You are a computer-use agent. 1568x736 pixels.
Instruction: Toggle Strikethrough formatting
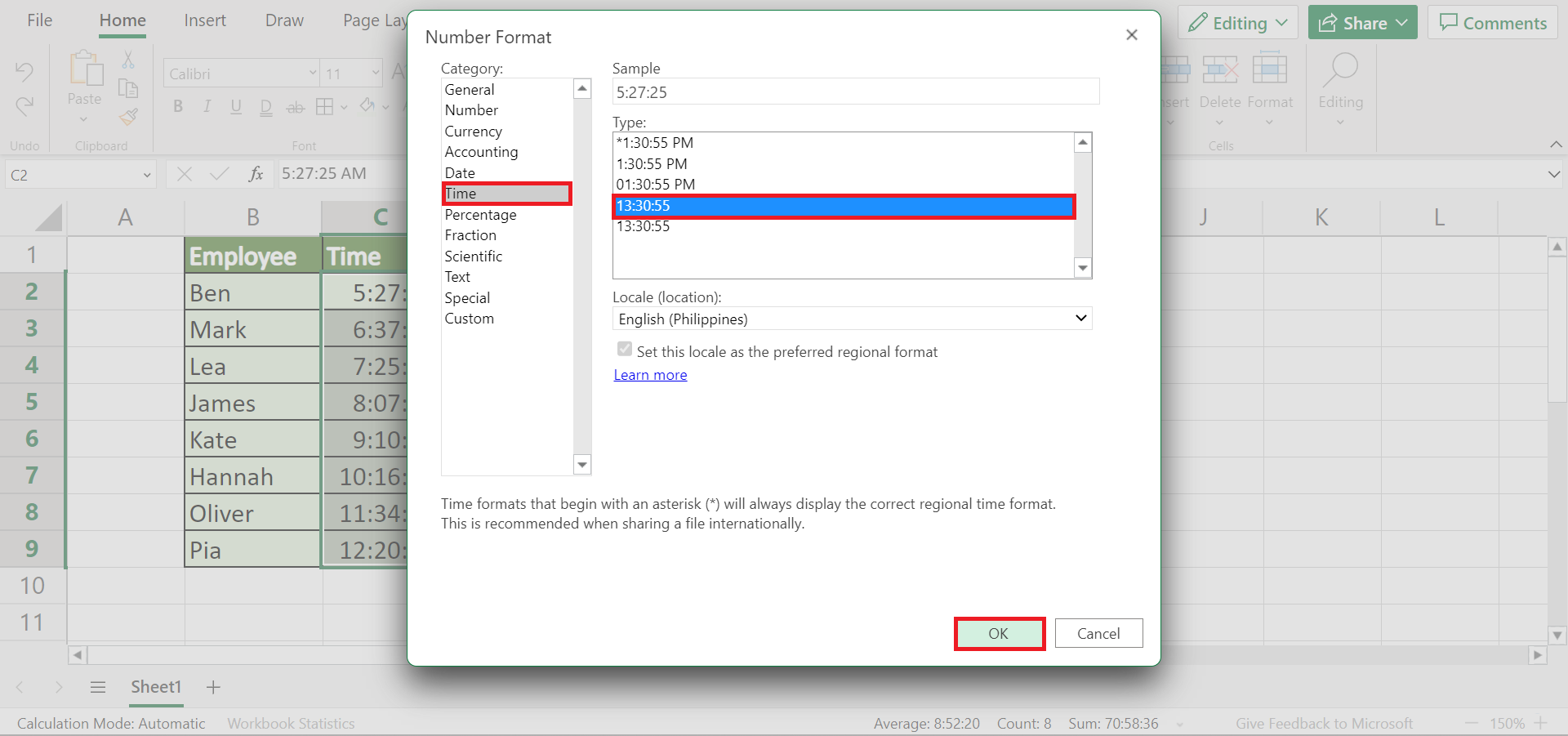pyautogui.click(x=295, y=106)
